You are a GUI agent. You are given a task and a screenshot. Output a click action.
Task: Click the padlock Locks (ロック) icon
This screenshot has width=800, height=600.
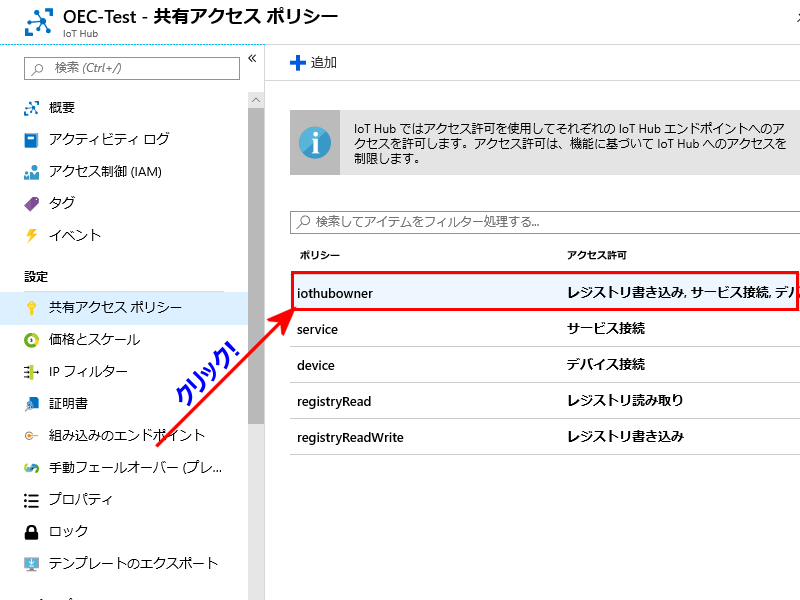click(31, 532)
